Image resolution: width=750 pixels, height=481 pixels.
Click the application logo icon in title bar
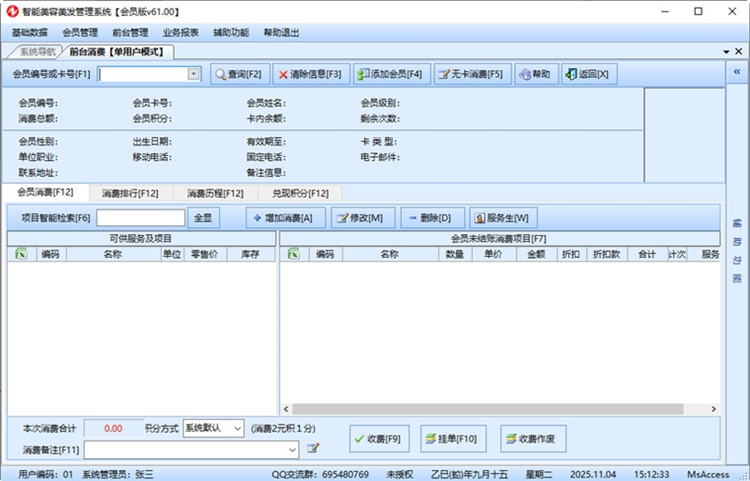click(x=12, y=11)
